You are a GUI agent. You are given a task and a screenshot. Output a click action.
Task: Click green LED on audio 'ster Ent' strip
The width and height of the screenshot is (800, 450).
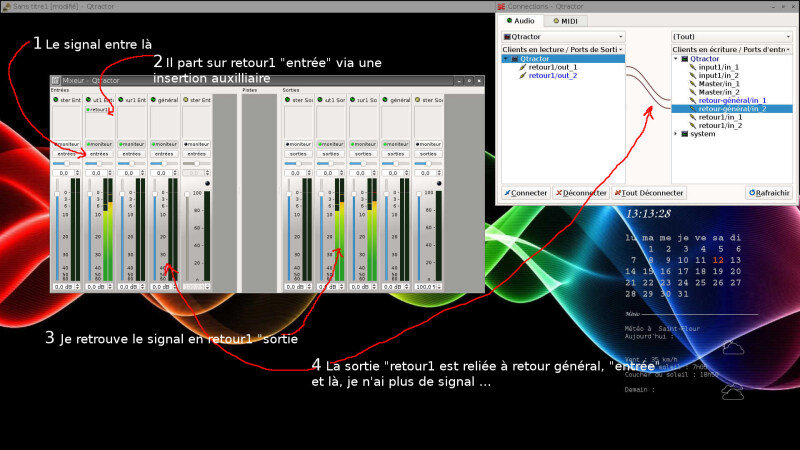tap(56, 100)
